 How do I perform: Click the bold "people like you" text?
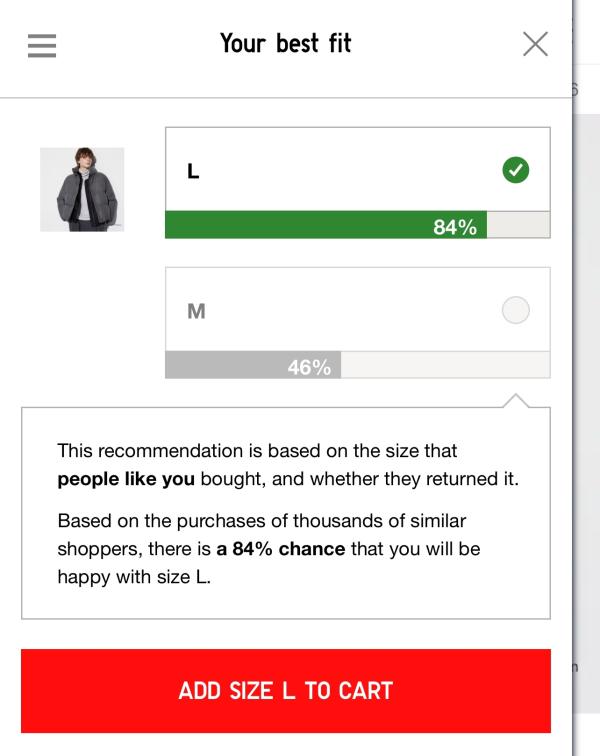coord(126,479)
